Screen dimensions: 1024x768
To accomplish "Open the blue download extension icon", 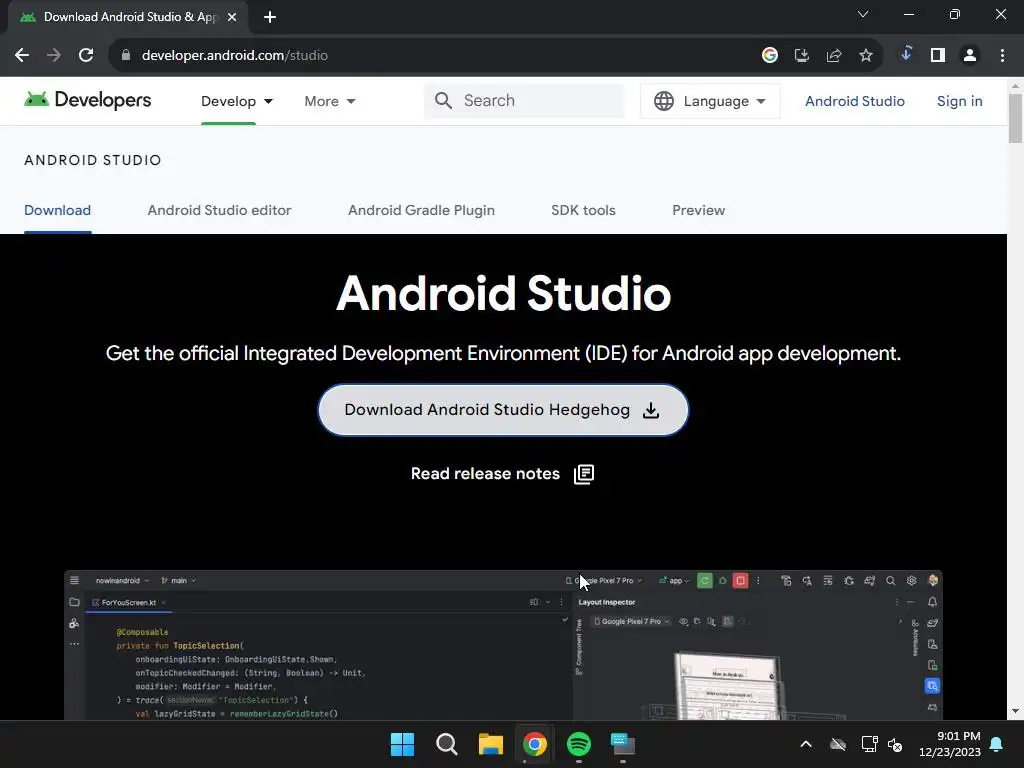I will [x=906, y=54].
